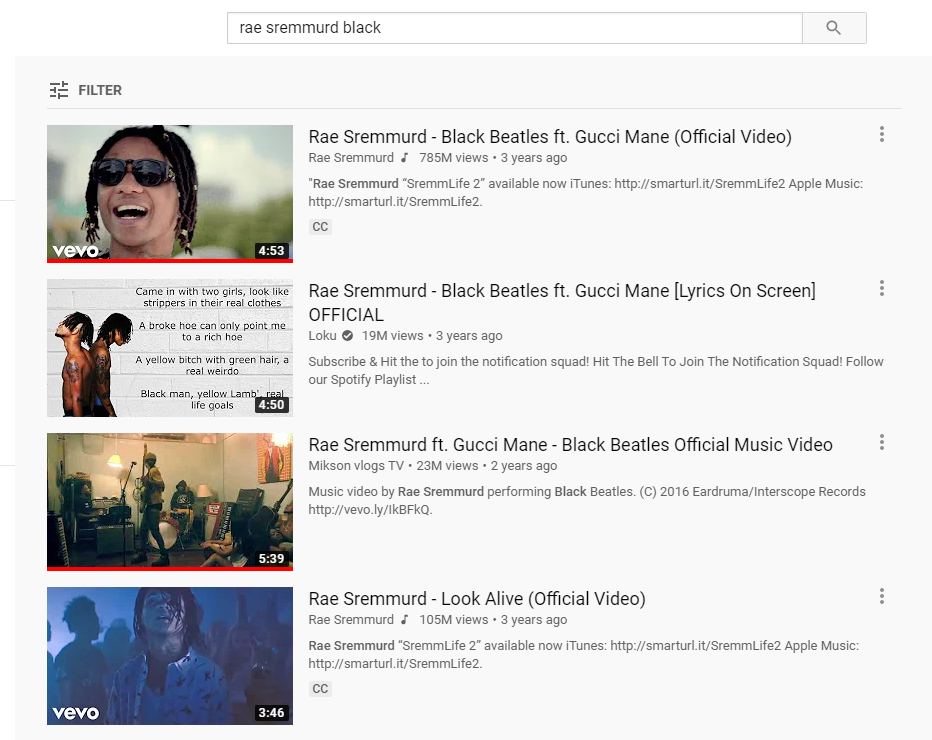This screenshot has width=932, height=740.
Task: Play the Mikson vlogs TV video thumbnail
Action: (170, 500)
